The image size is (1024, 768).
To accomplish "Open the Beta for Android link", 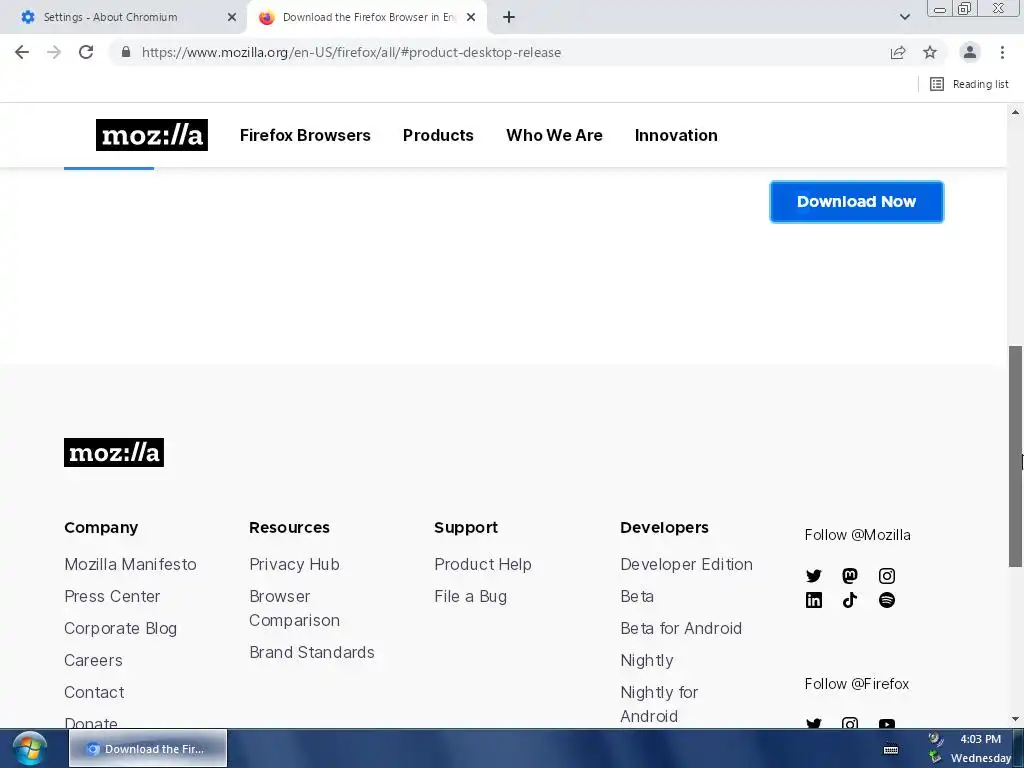I will pyautogui.click(x=680, y=628).
